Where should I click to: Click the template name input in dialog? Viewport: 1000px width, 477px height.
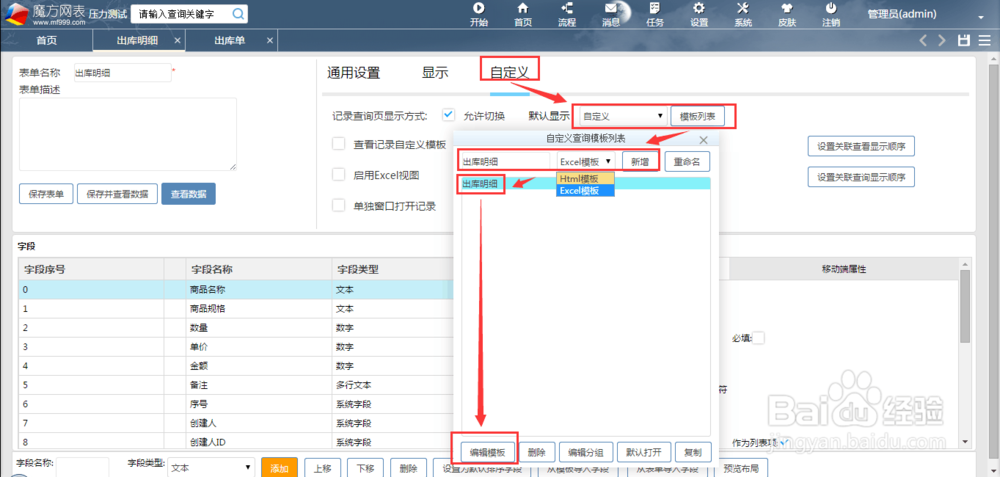pyautogui.click(x=504, y=161)
